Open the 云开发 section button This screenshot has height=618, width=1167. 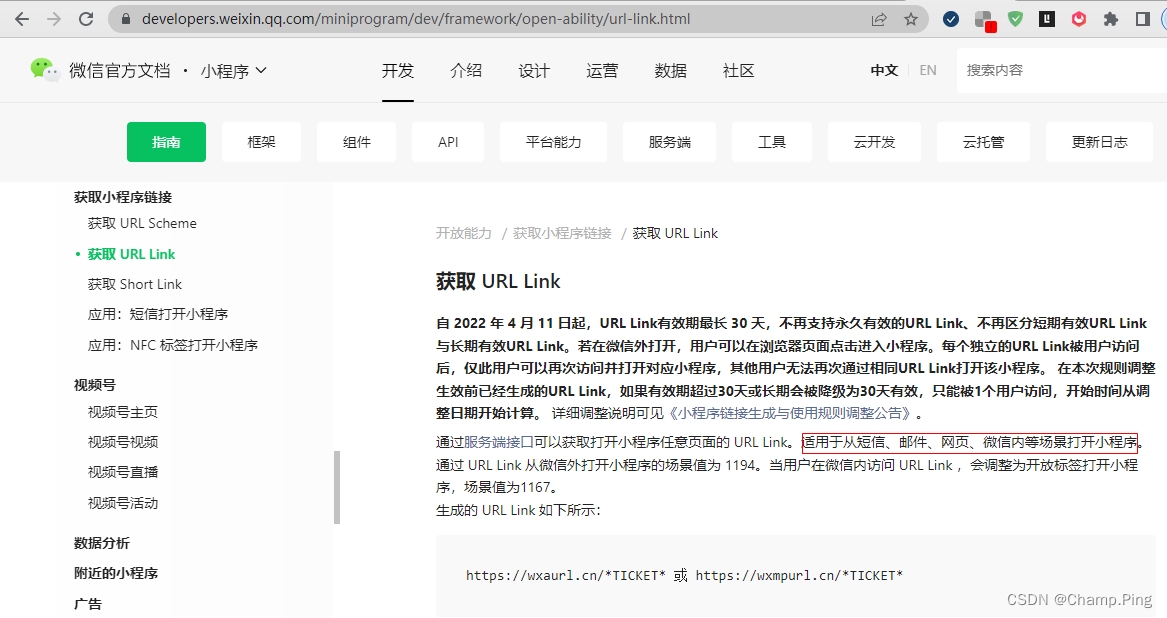[875, 142]
